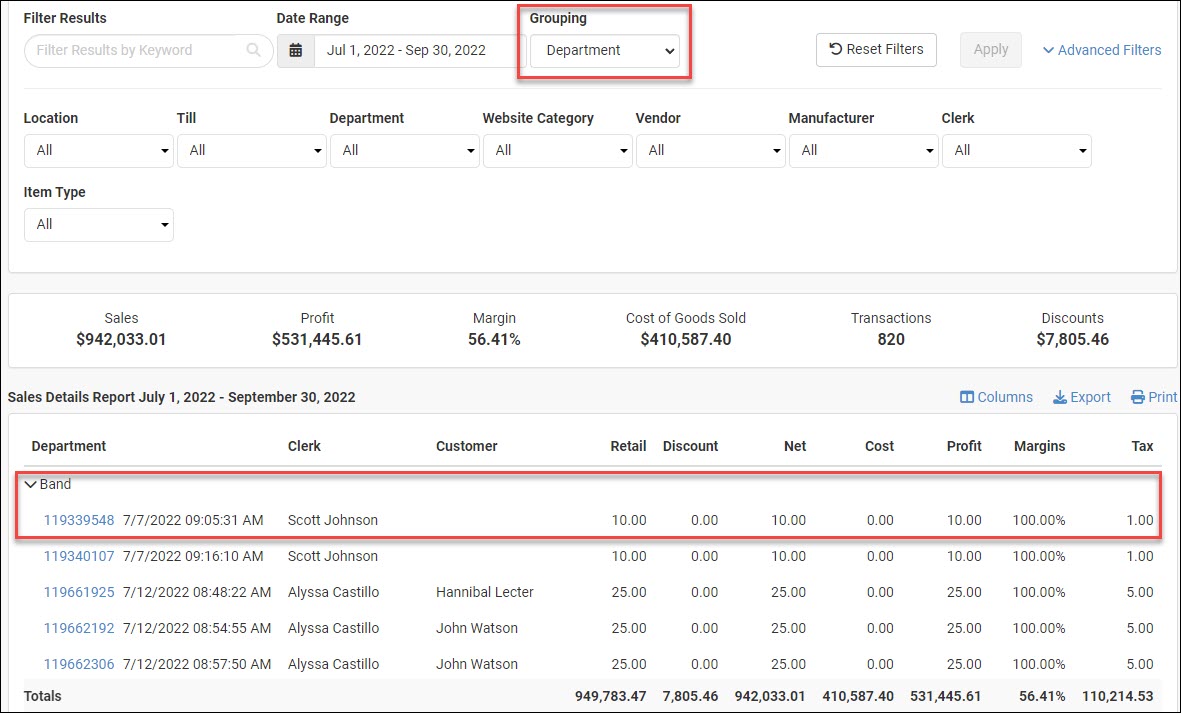This screenshot has width=1181, height=713.
Task: Click the Print printer link
Action: (x=1153, y=397)
